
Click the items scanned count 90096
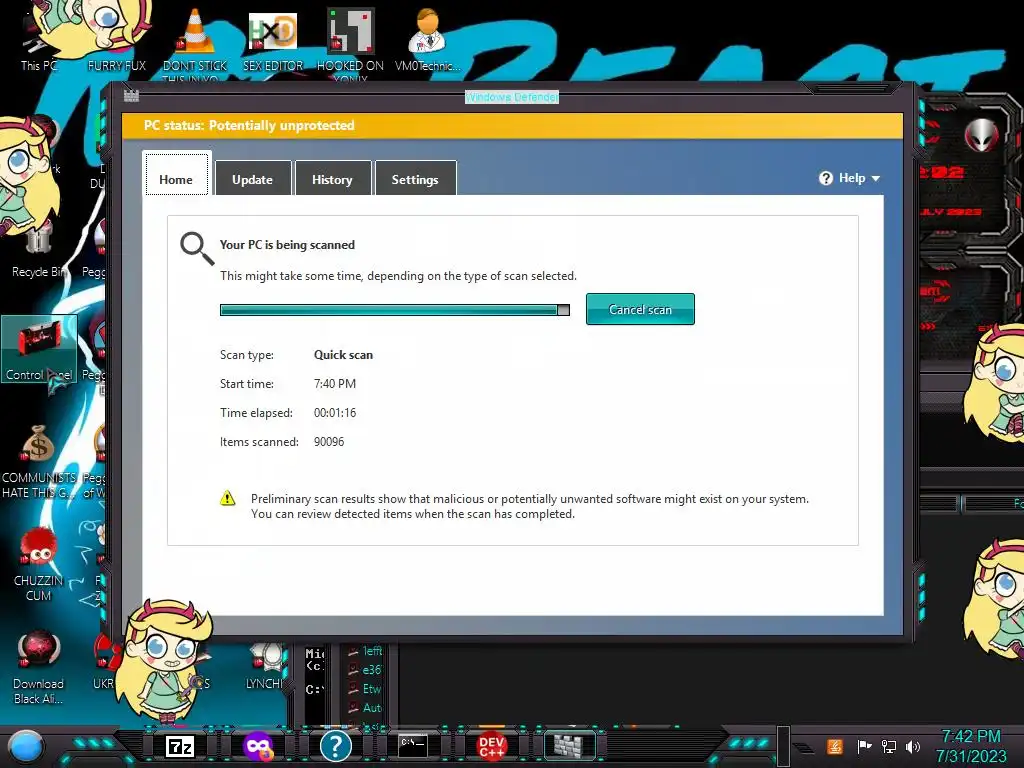pyautogui.click(x=328, y=441)
